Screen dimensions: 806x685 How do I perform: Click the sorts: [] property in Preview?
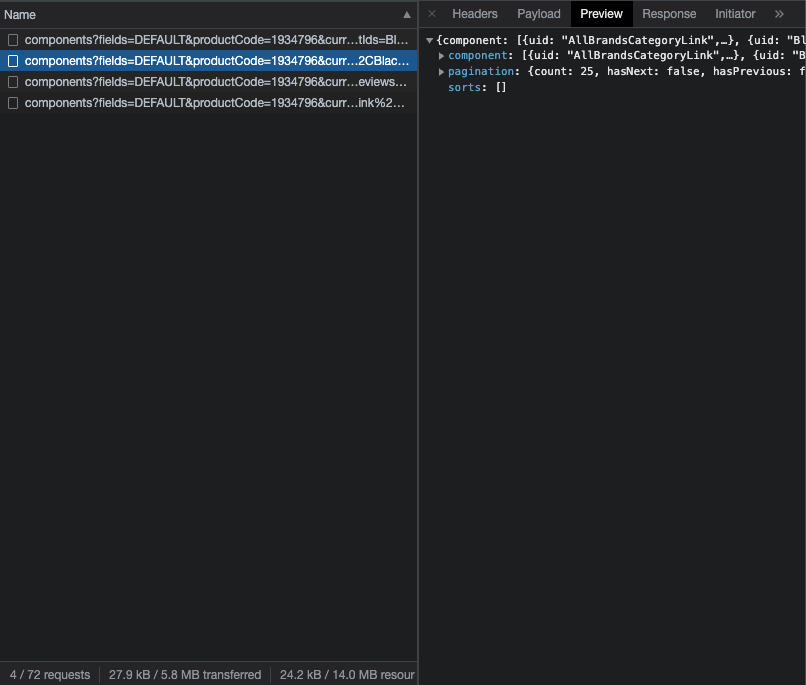tap(477, 87)
